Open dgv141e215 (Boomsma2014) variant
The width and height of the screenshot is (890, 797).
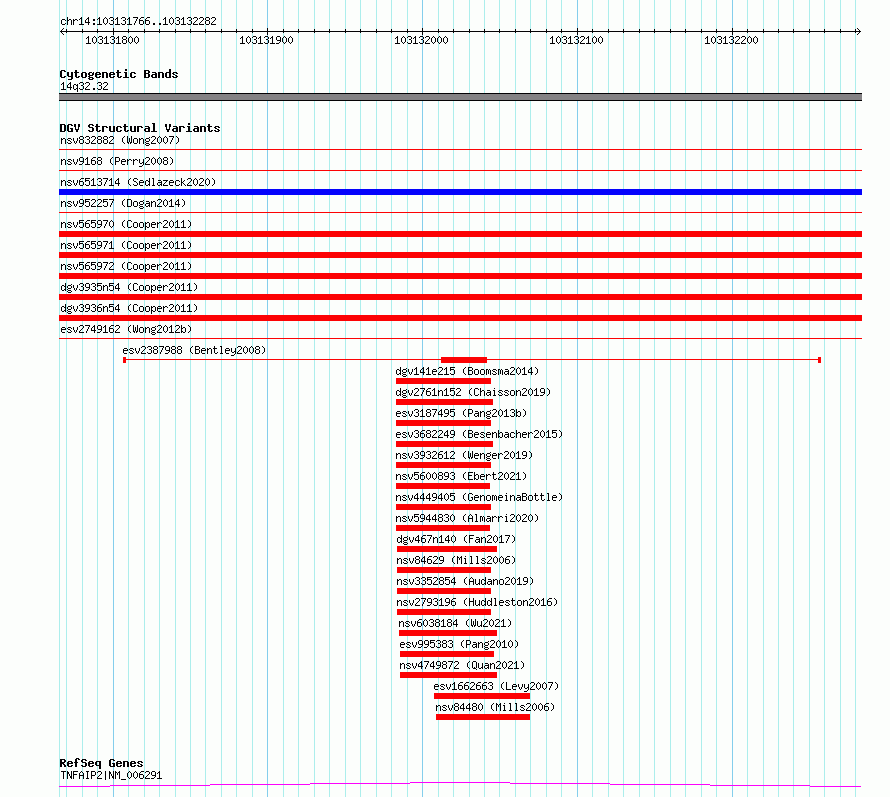[x=467, y=371]
